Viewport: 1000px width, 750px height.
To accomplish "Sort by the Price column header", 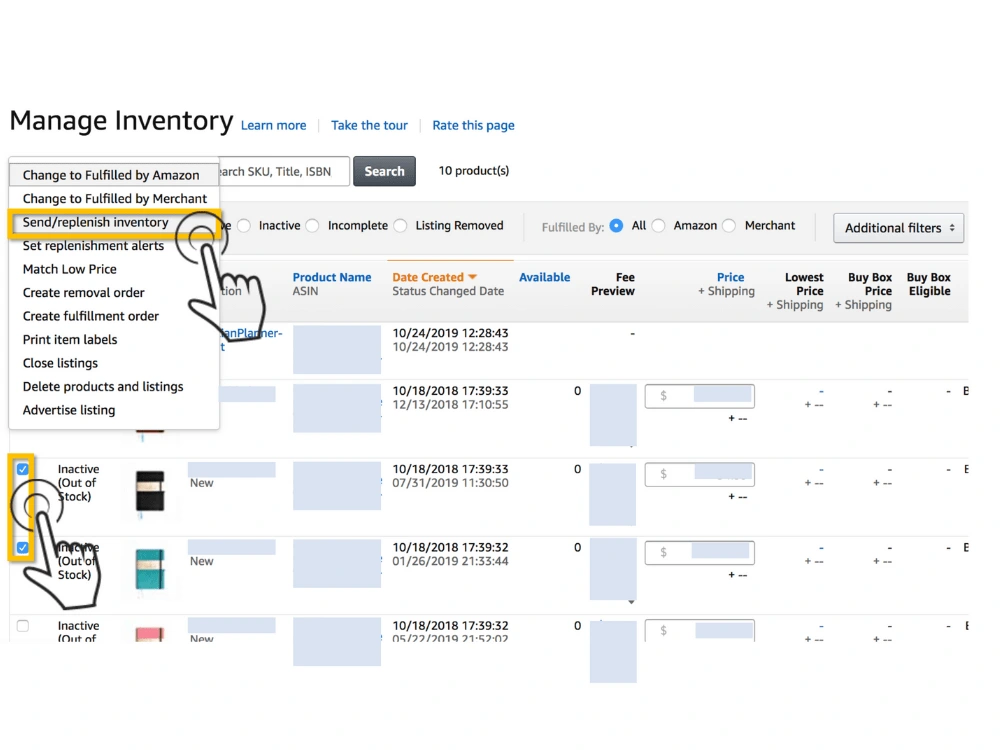I will click(730, 277).
